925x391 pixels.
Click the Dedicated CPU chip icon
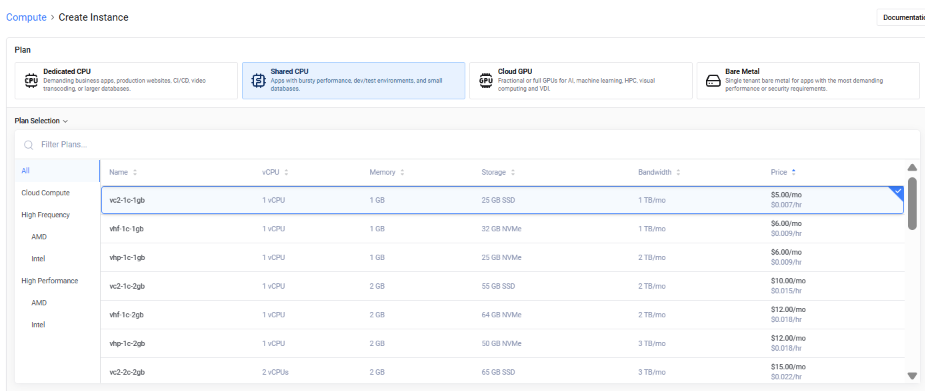tap(31, 81)
